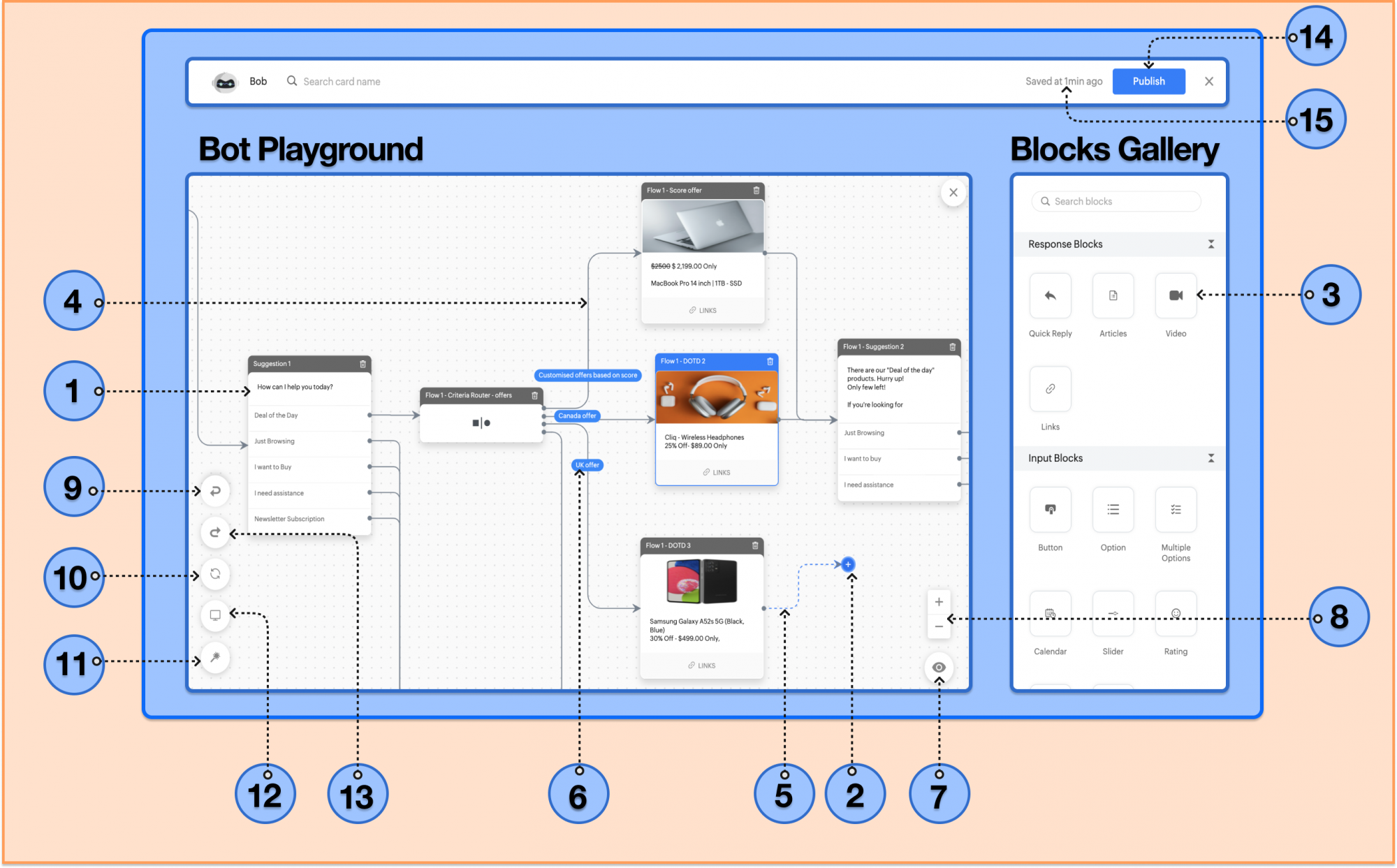The width and height of the screenshot is (1397, 868).
Task: Click the magic wand auto-arrange icon
Action: [215, 658]
